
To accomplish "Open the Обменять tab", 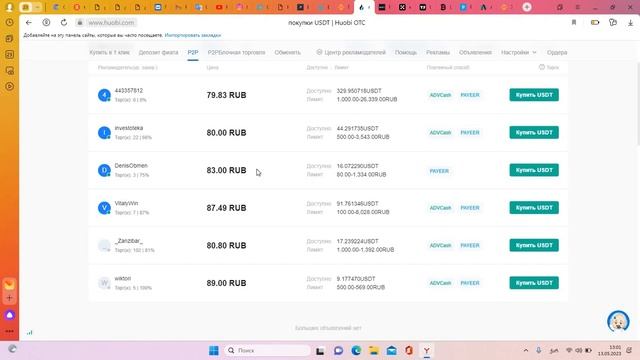I will click(x=287, y=52).
